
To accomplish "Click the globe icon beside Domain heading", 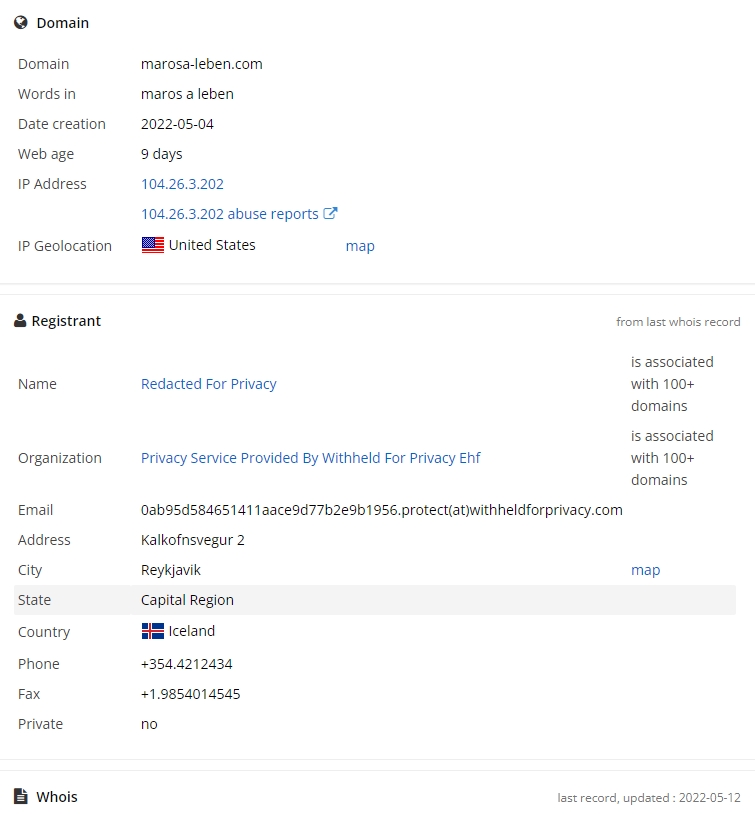I will point(21,22).
